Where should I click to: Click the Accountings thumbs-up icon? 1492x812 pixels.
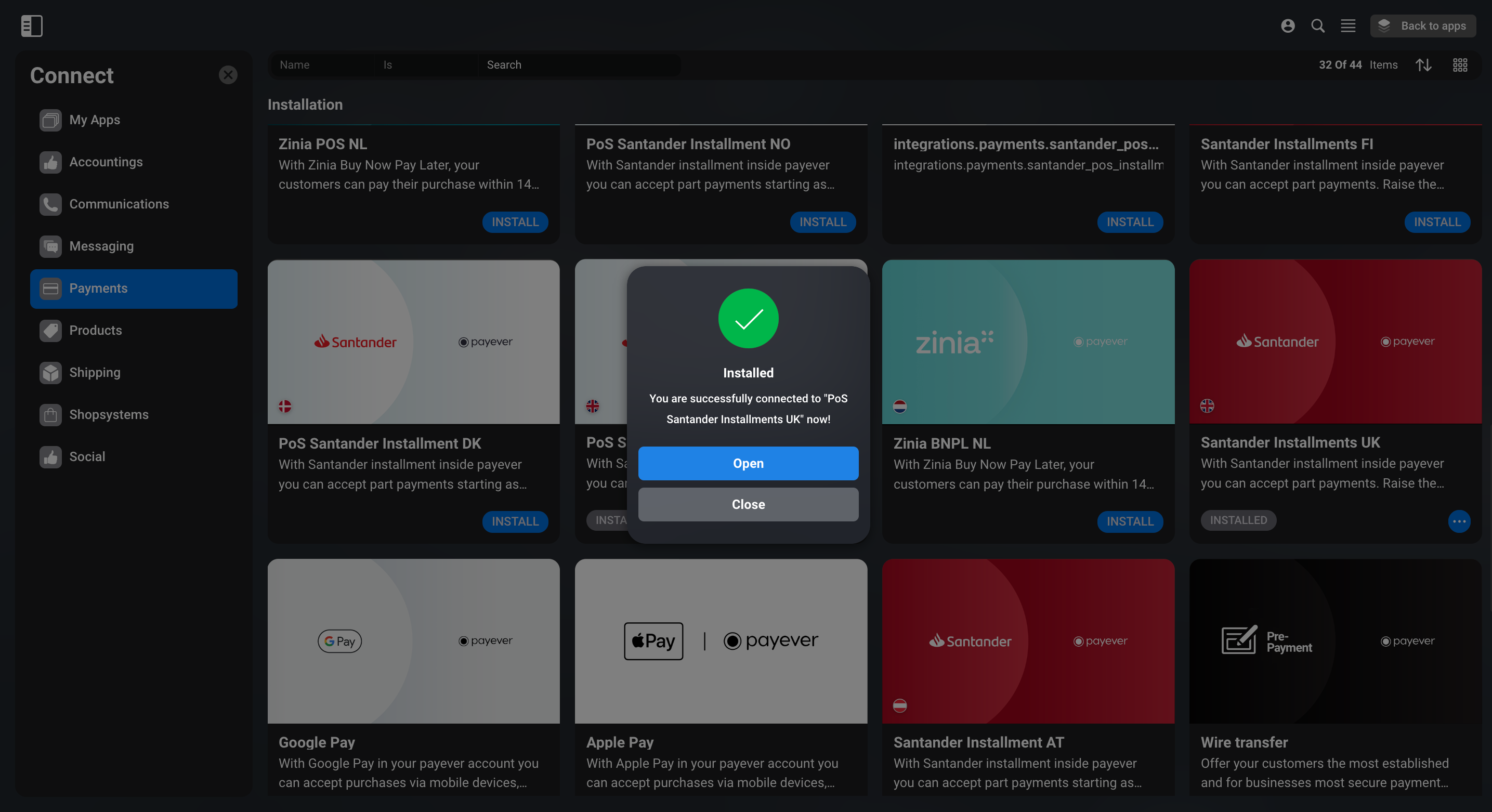pos(50,162)
